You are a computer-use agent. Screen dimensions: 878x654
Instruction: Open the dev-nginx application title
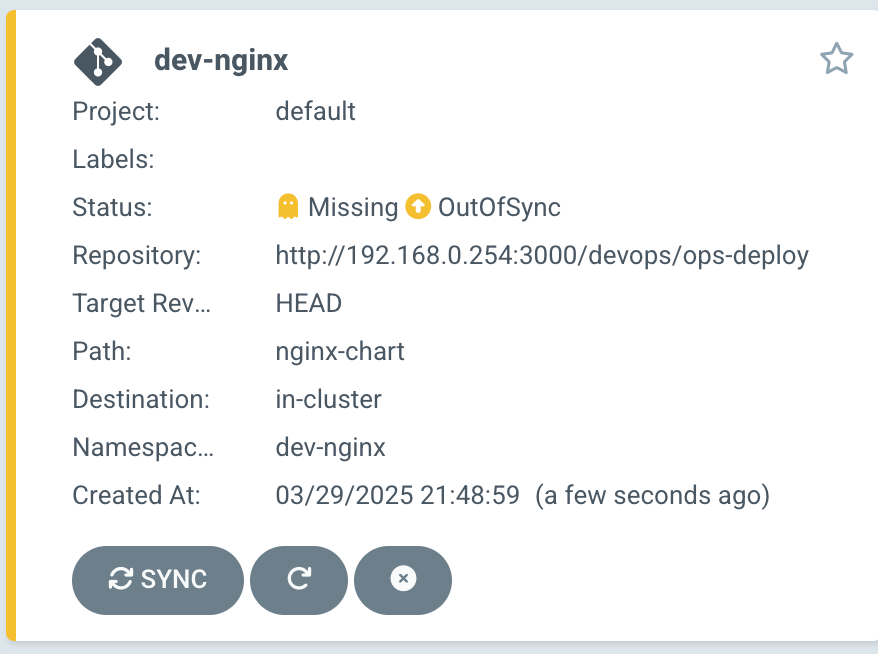click(221, 60)
